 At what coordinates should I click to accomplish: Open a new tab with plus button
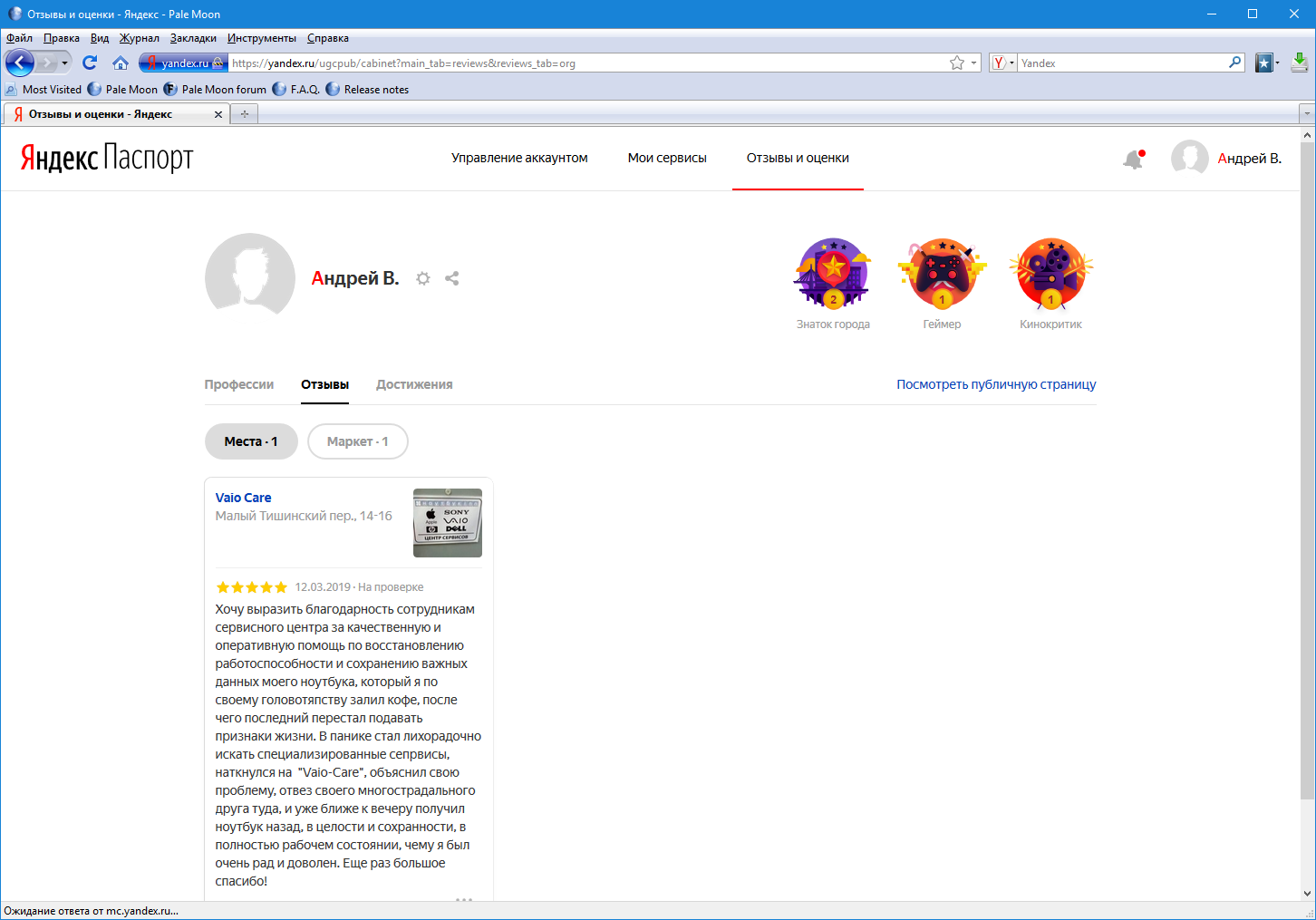coord(244,114)
